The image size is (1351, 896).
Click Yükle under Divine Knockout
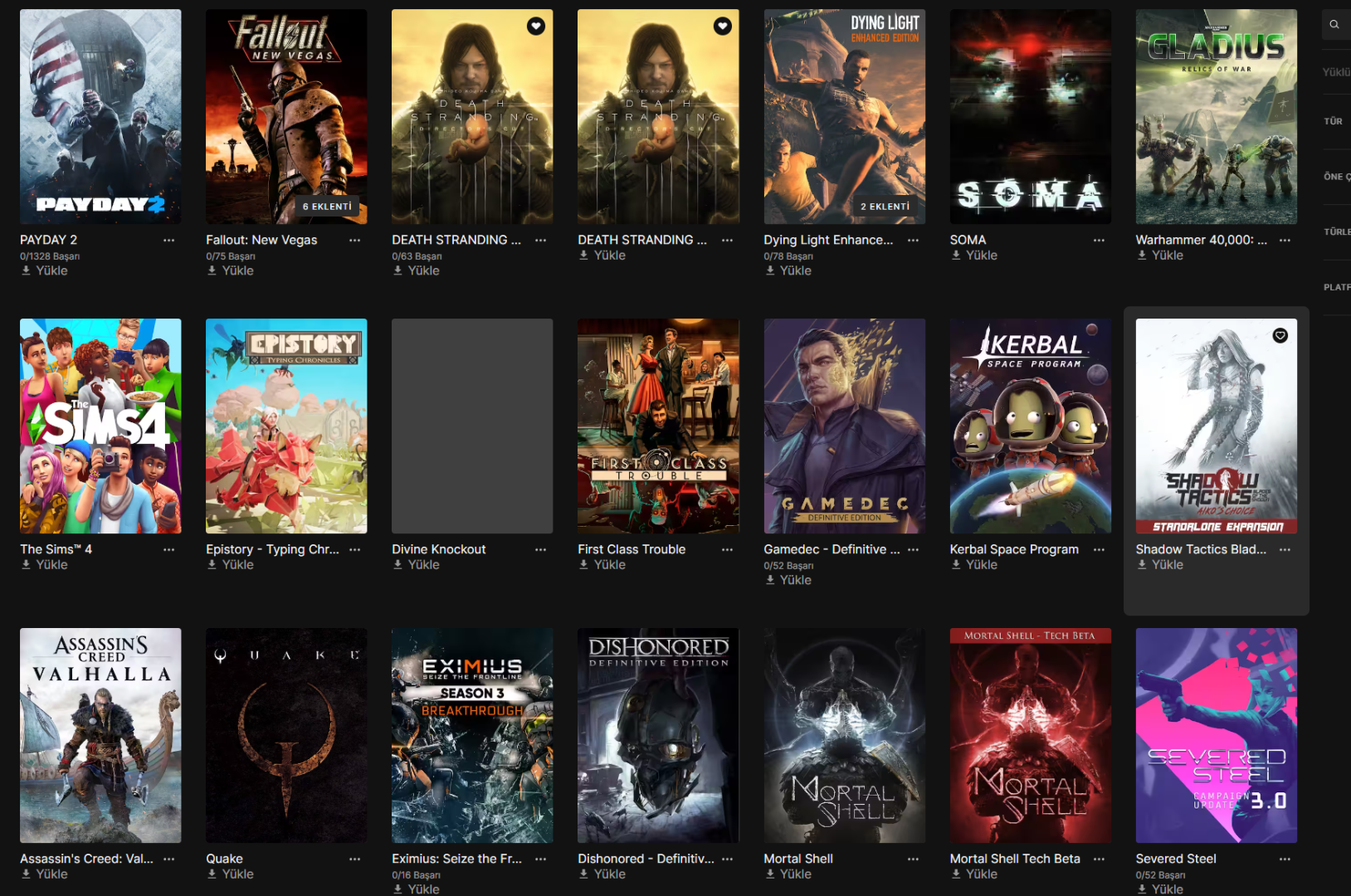(x=417, y=564)
